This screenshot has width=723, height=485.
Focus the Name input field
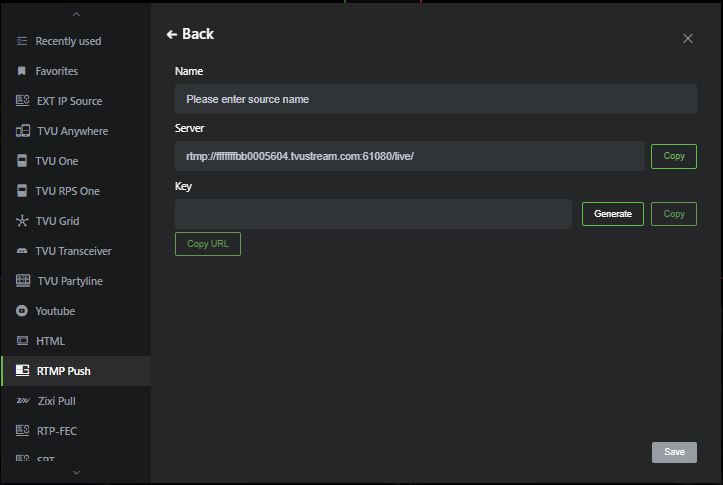coord(435,99)
